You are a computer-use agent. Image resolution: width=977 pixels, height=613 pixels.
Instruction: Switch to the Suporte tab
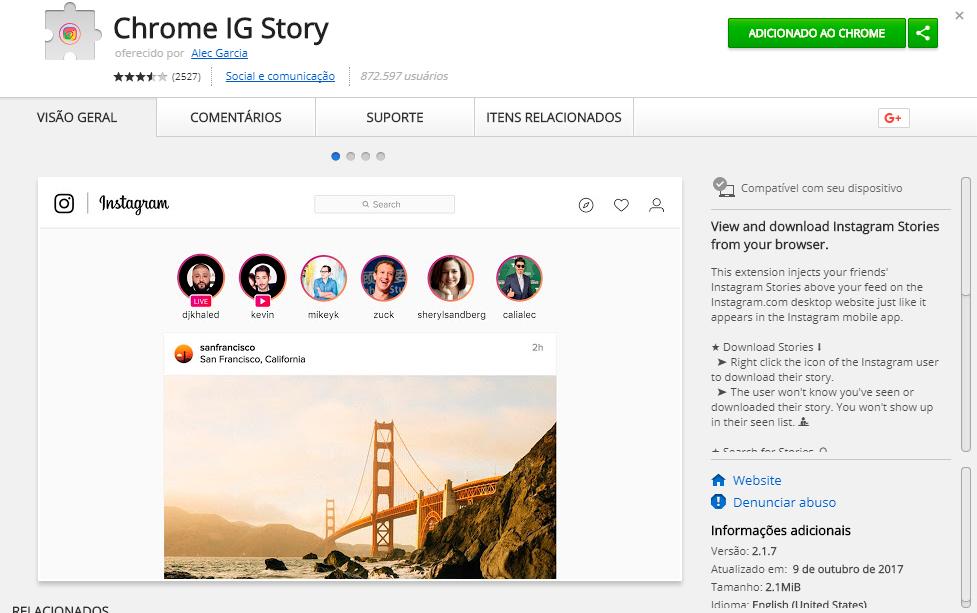point(394,117)
